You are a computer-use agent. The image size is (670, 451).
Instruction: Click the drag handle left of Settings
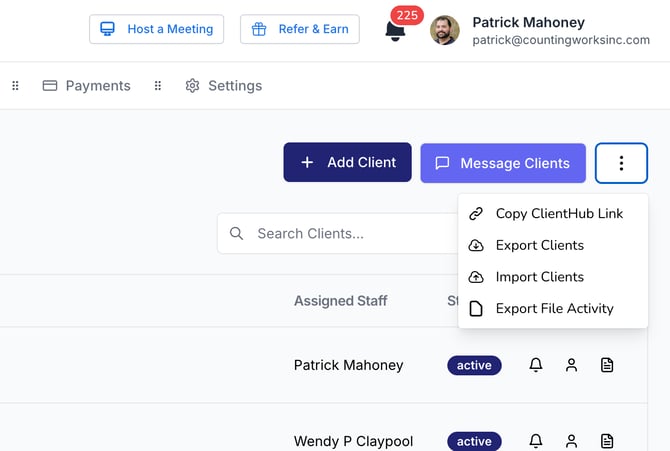(157, 86)
